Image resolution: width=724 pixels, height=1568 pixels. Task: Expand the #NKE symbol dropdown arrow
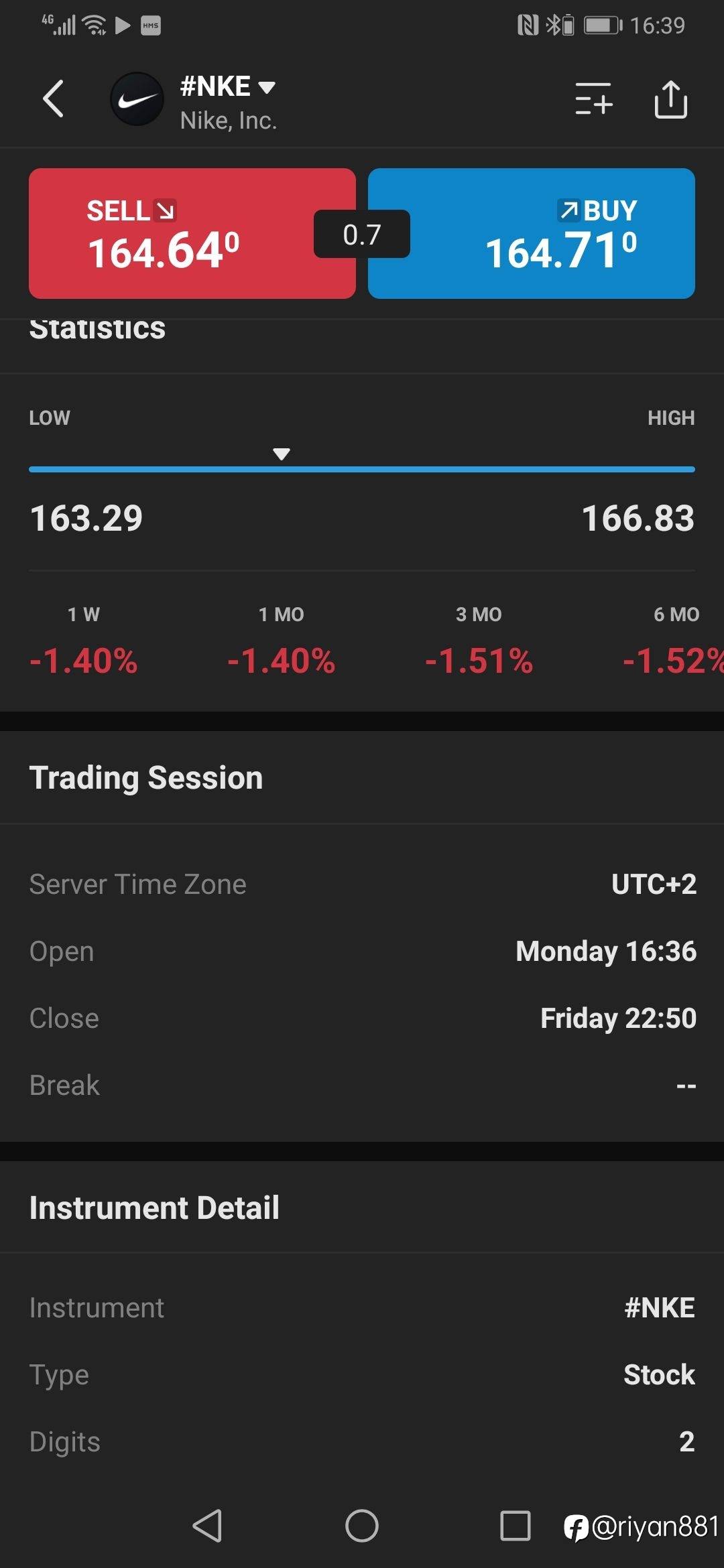tap(267, 87)
